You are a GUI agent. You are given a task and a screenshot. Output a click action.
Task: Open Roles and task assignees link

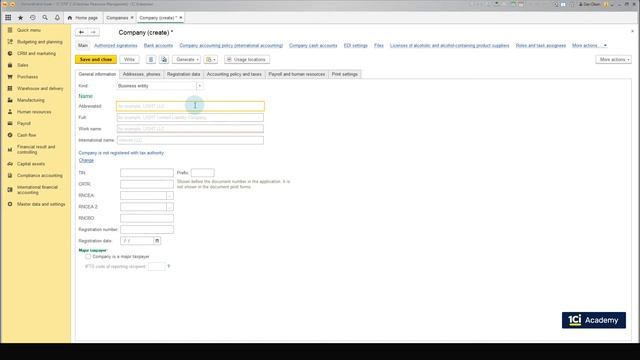540,46
